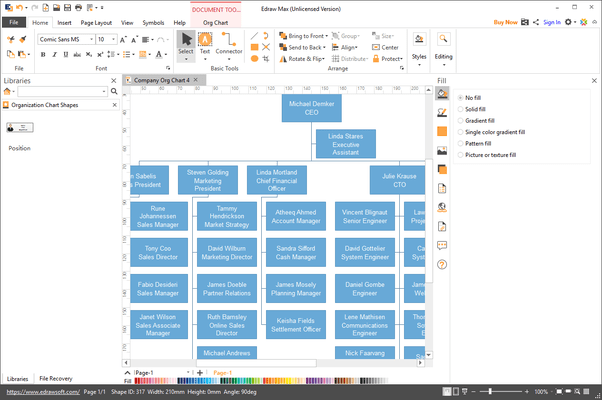Add a new page with plus button
The image size is (602, 400).
pyautogui.click(x=200, y=373)
